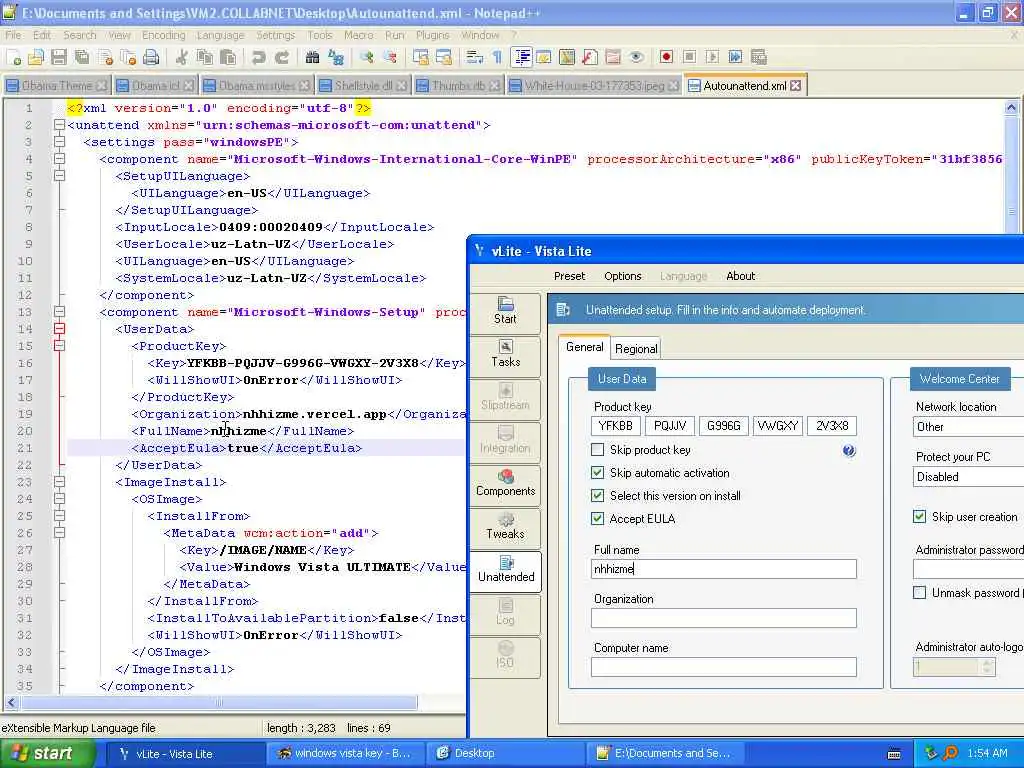Open the help icon beside Skip product key
1024x768 pixels.
pos(848,451)
